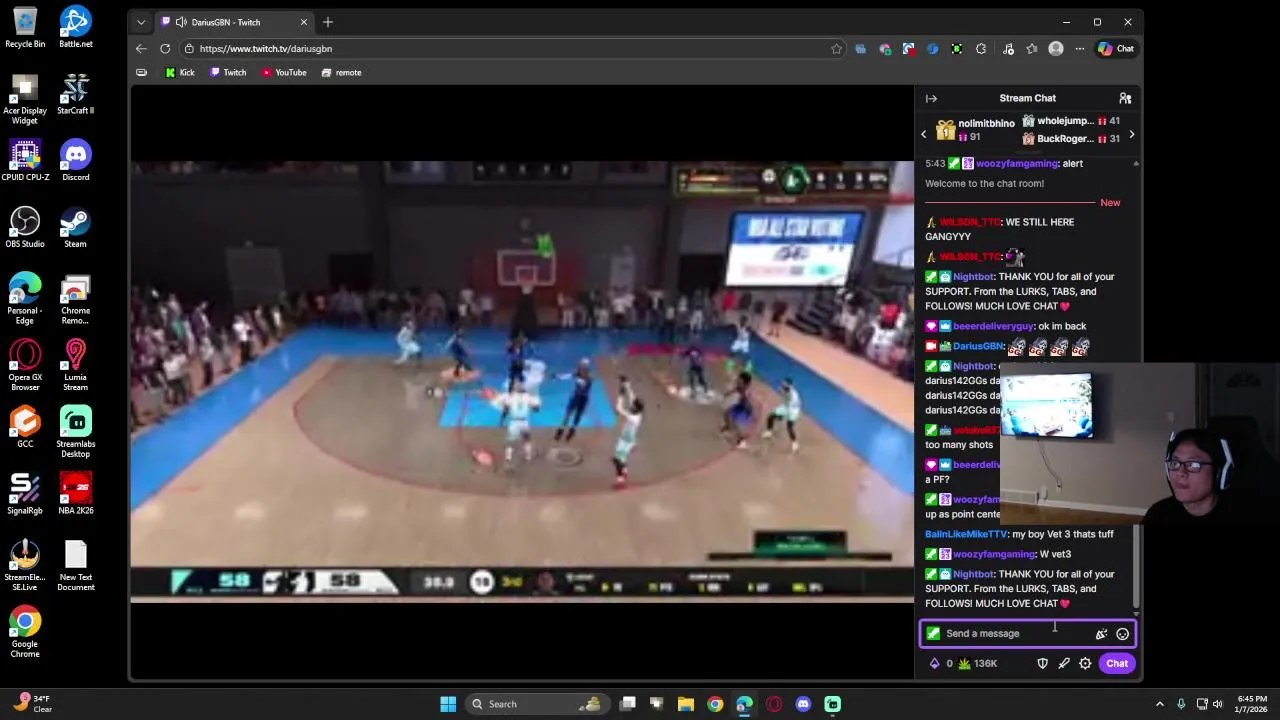Open Streamlabs Desktop shortcut
Image resolution: width=1280 pixels, height=720 pixels.
click(75, 432)
